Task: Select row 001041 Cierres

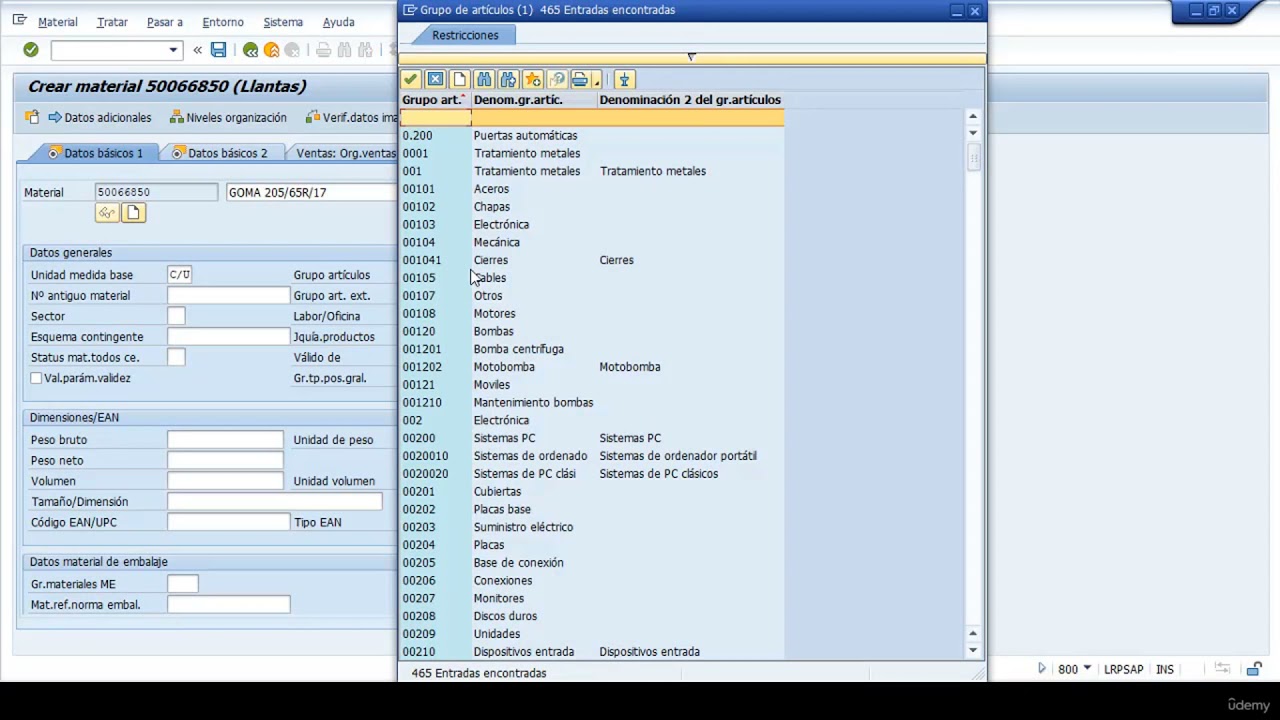Action: click(592, 260)
